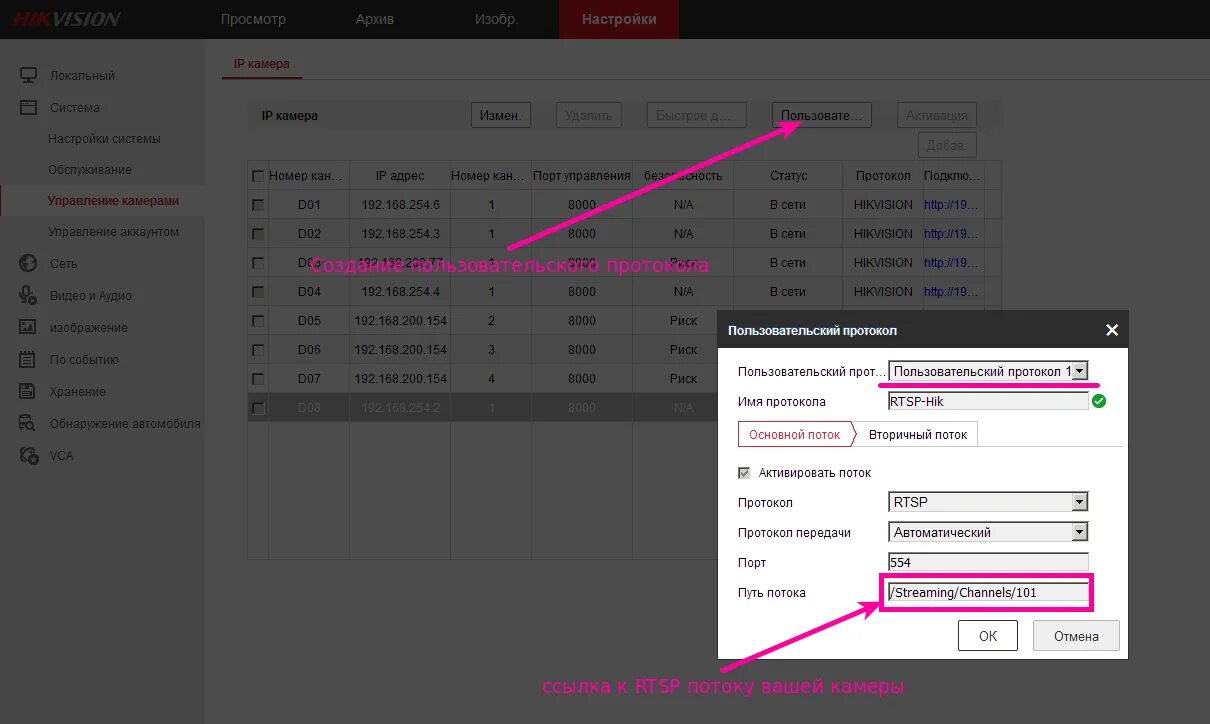
Task: Check the D06 camera row checkbox
Action: point(258,350)
